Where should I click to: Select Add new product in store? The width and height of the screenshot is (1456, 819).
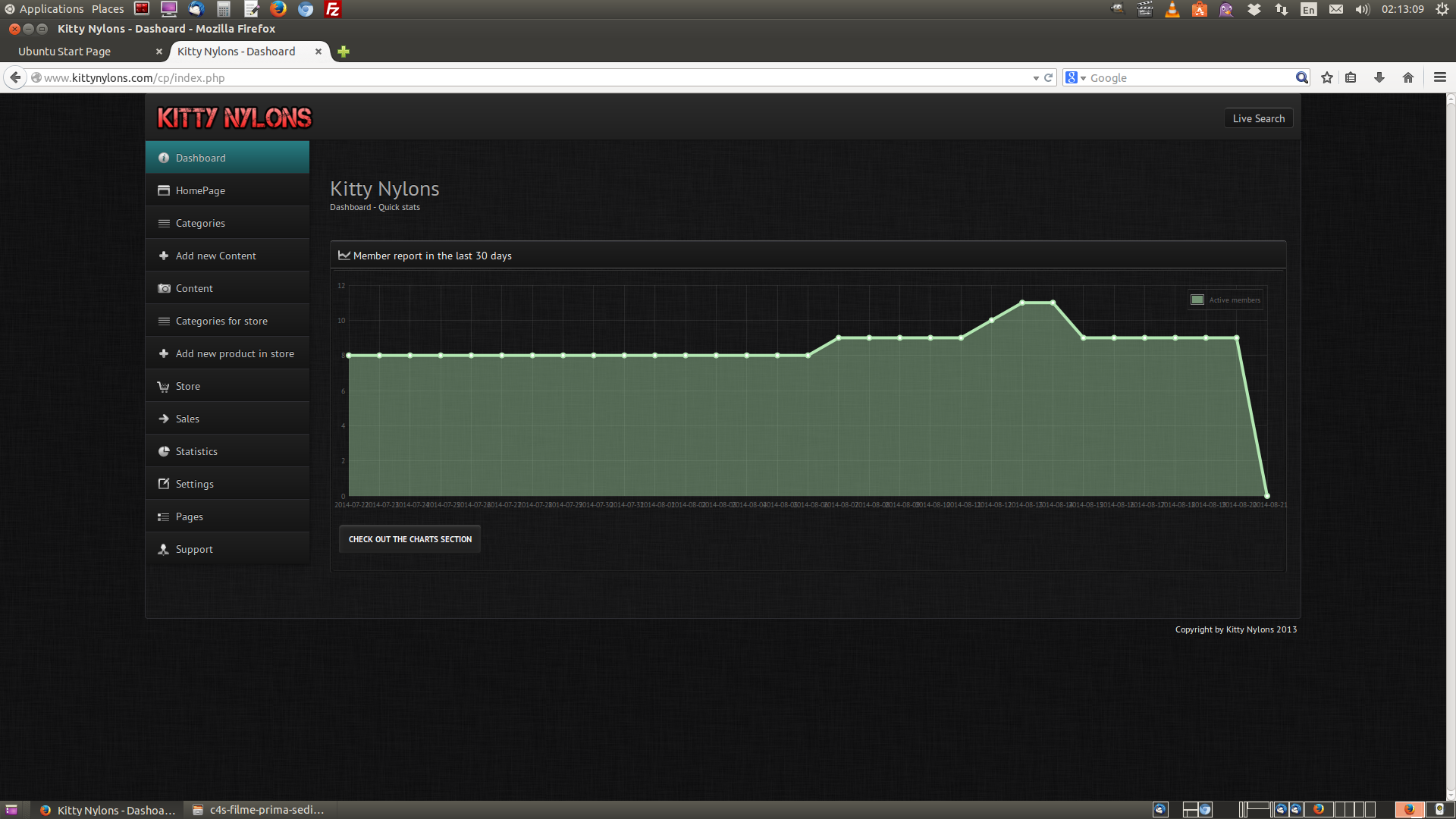pyautogui.click(x=227, y=353)
